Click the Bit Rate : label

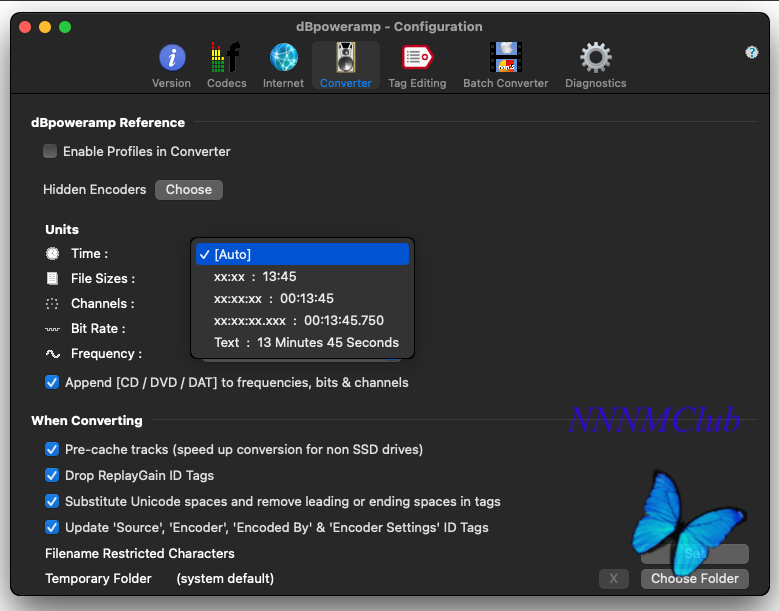98,328
